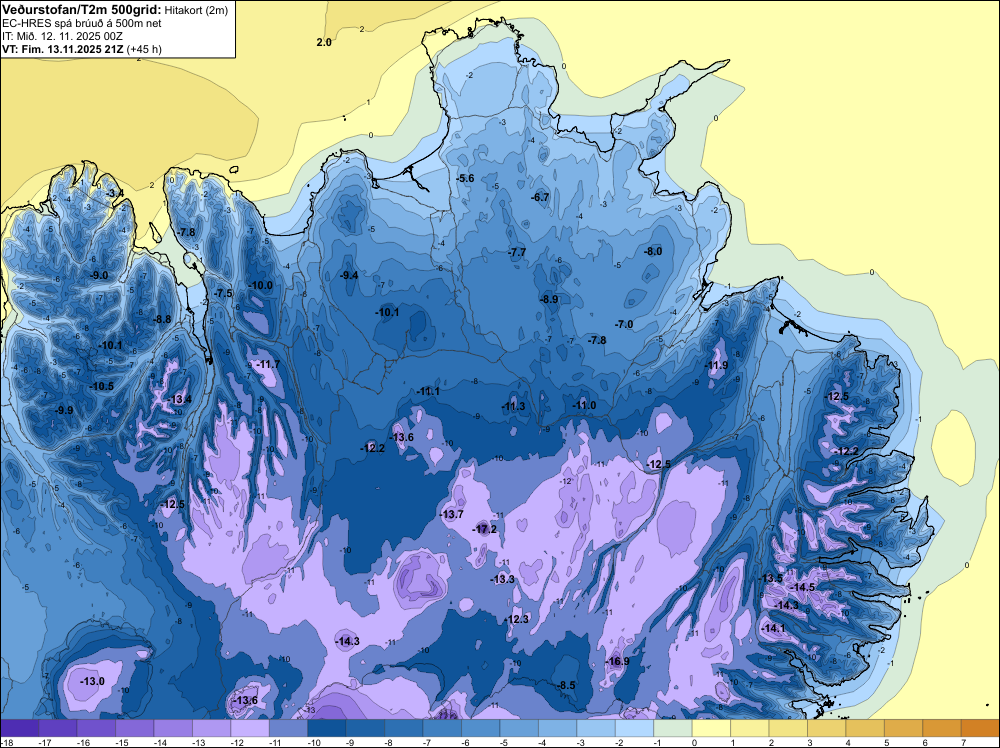Click the -9.4 temperature label
The image size is (1000, 748).
349,275
